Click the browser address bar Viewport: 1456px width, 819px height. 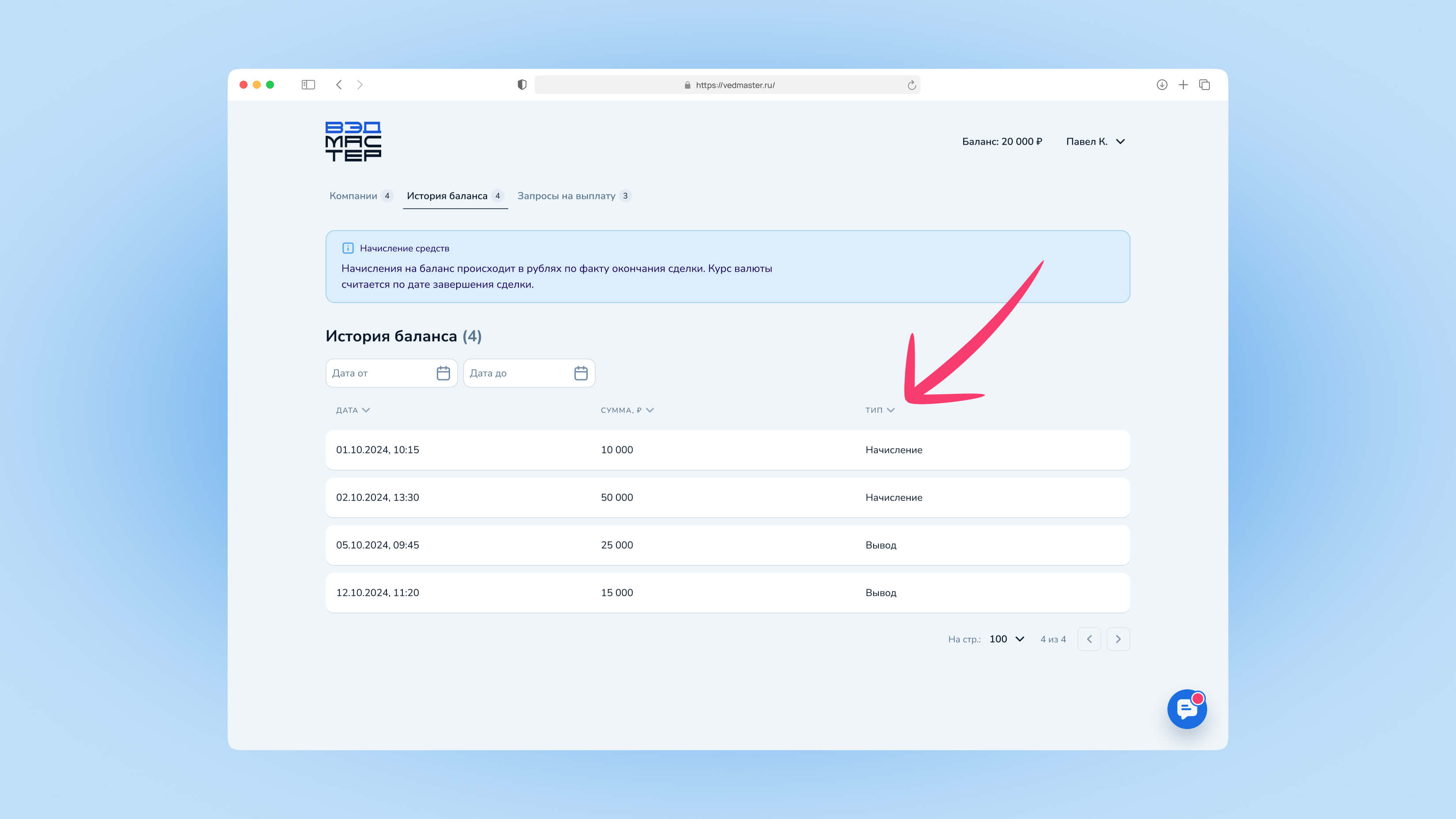[x=727, y=85]
